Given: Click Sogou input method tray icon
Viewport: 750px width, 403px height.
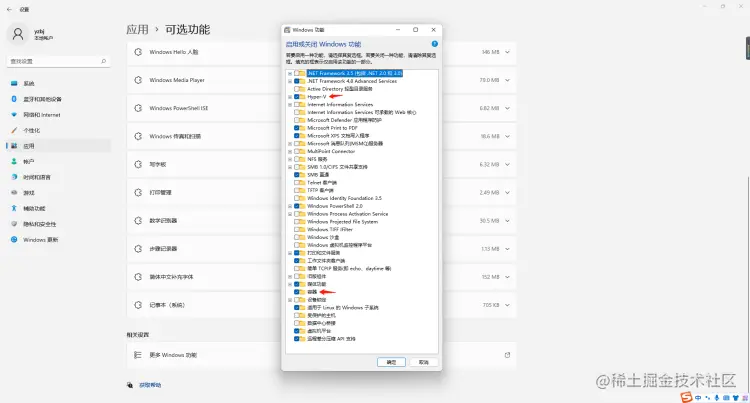Looking at the screenshot, I should point(686,397).
